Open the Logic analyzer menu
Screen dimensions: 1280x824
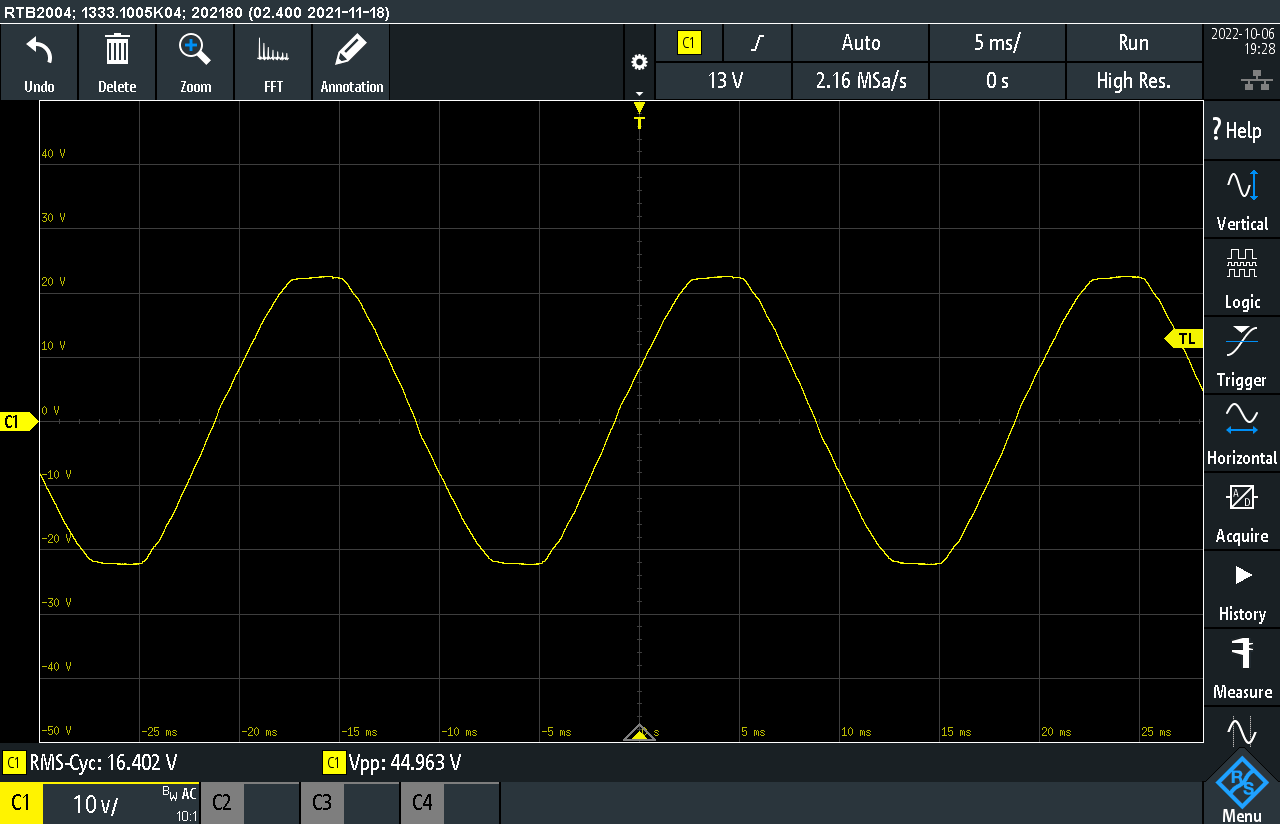click(x=1241, y=277)
